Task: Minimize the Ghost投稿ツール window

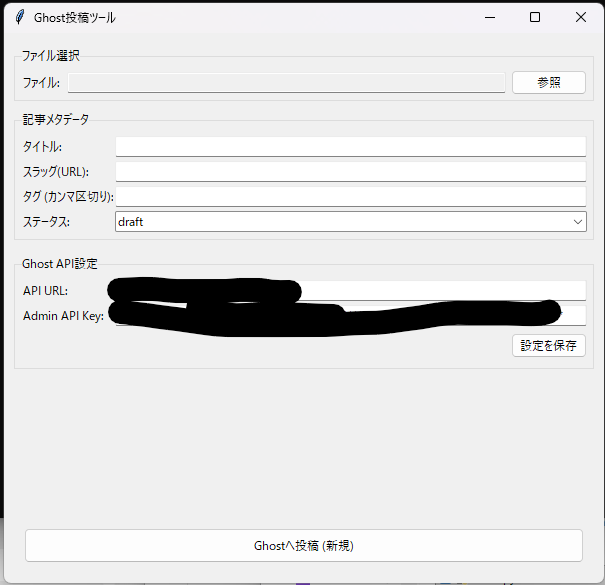Action: (x=490, y=17)
